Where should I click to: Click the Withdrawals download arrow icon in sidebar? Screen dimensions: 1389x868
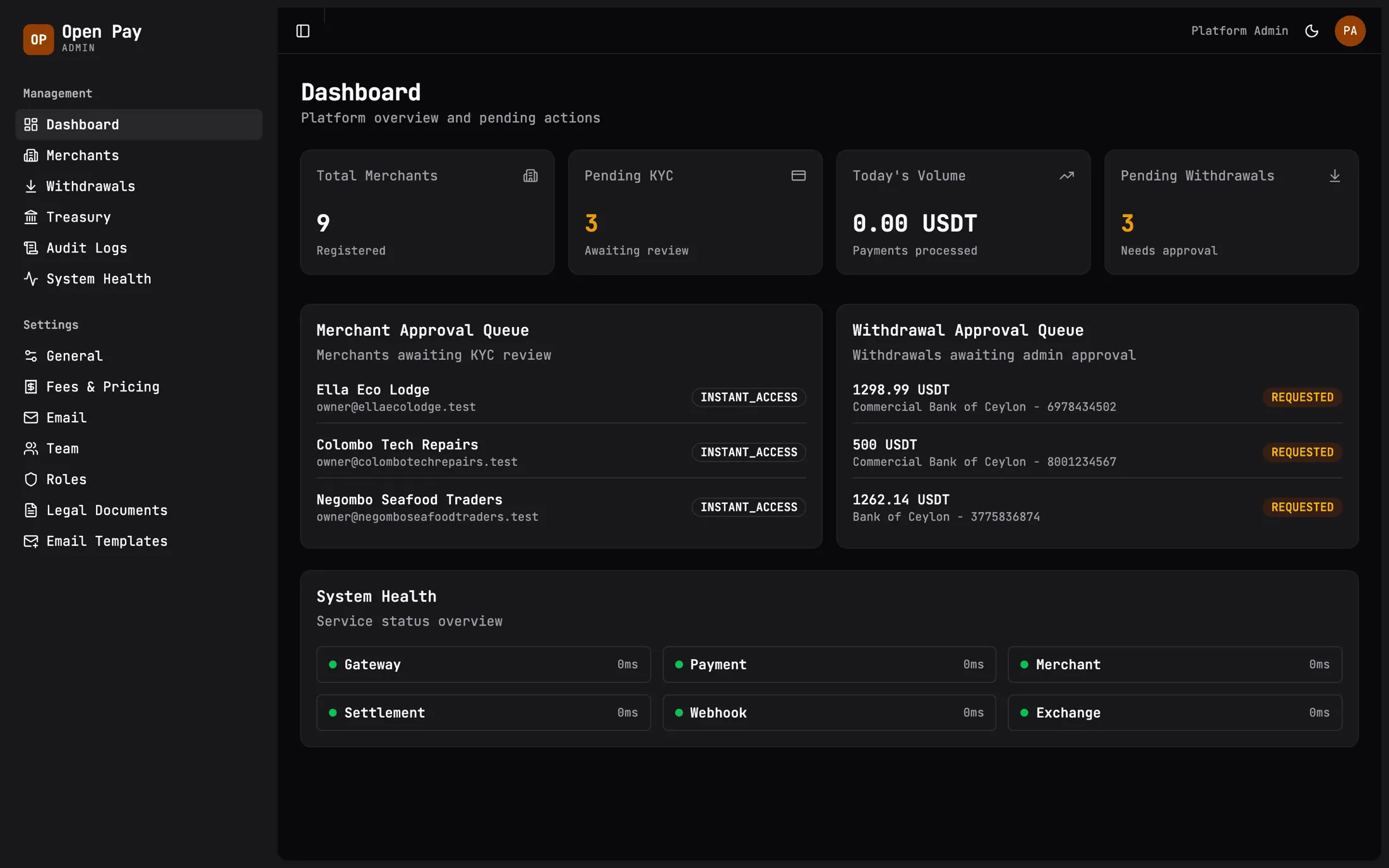pos(31,186)
